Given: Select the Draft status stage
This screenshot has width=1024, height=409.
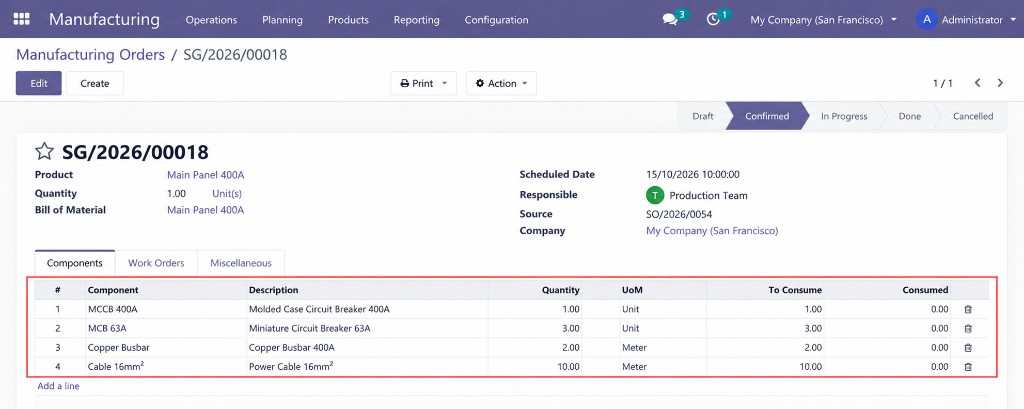Looking at the screenshot, I should pyautogui.click(x=703, y=116).
